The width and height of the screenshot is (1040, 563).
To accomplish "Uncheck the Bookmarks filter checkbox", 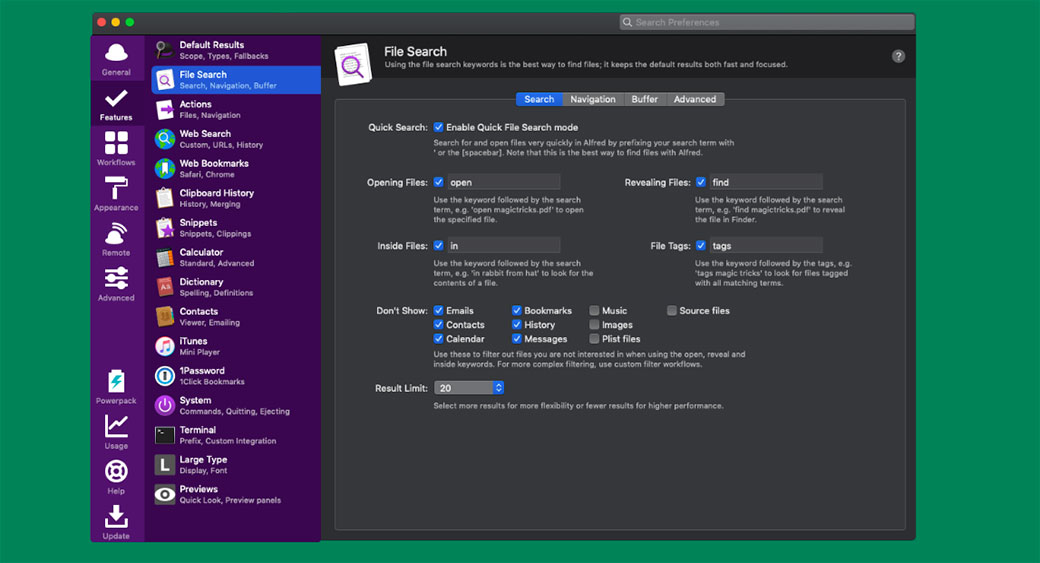I will coord(517,311).
